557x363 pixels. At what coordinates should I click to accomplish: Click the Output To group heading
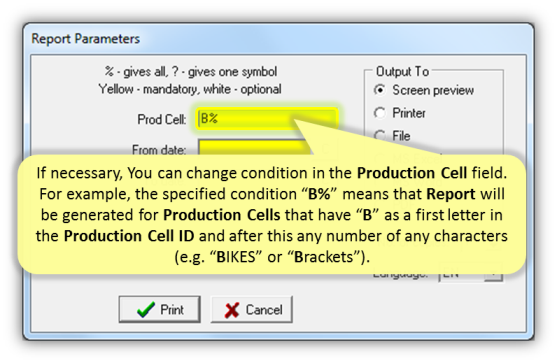[402, 71]
